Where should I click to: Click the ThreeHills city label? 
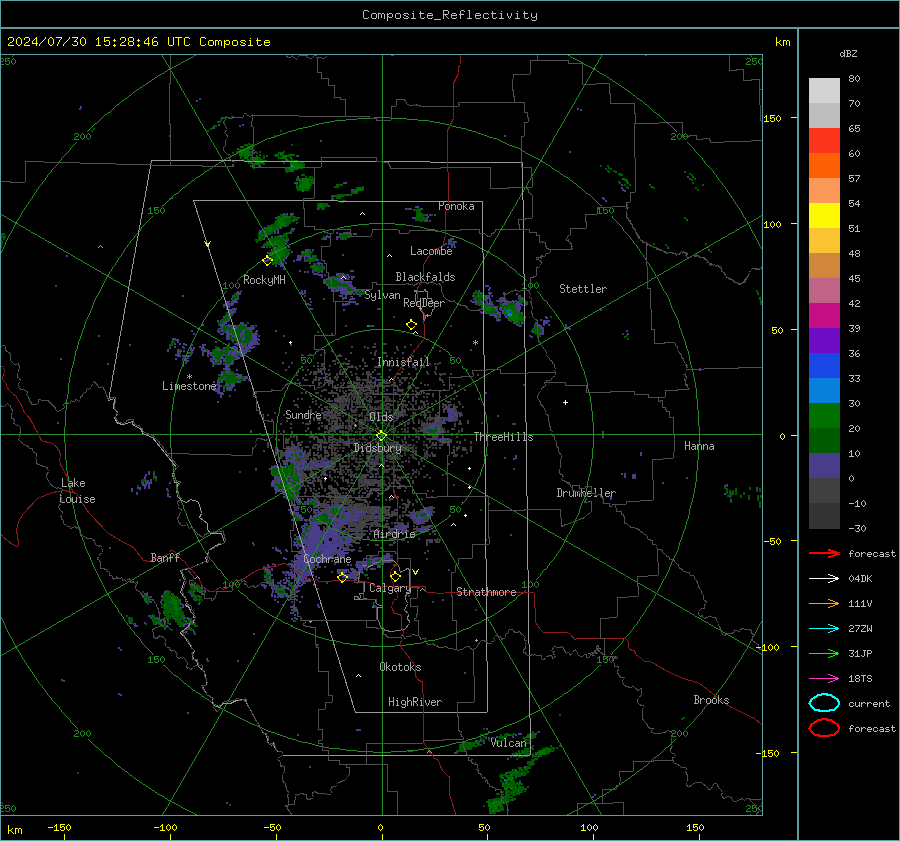coord(503,437)
